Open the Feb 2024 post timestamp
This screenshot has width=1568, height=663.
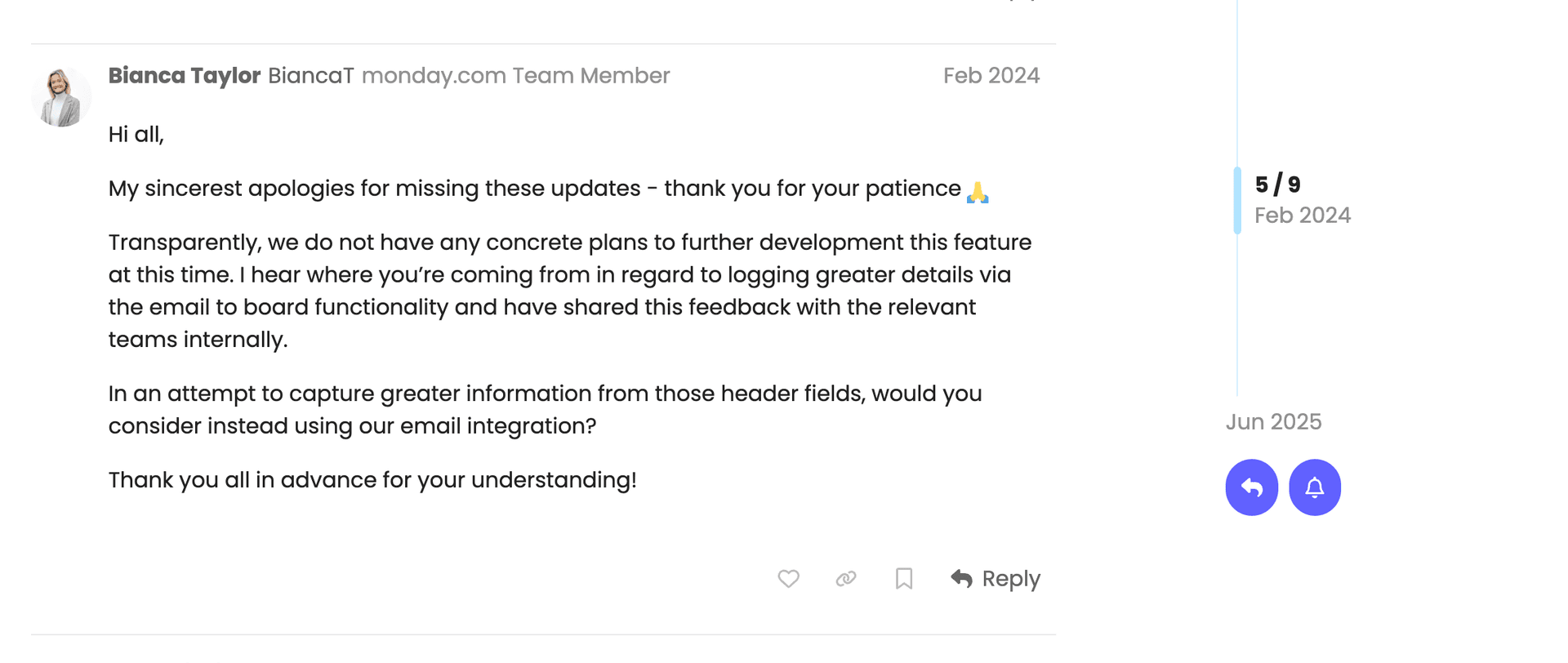point(991,75)
